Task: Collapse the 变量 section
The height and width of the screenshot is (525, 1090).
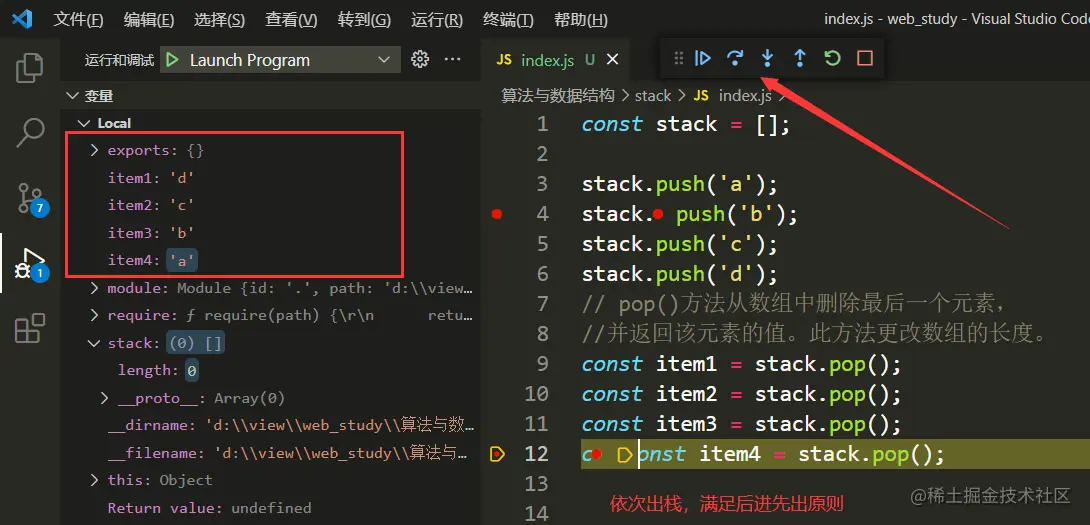Action: (x=72, y=96)
